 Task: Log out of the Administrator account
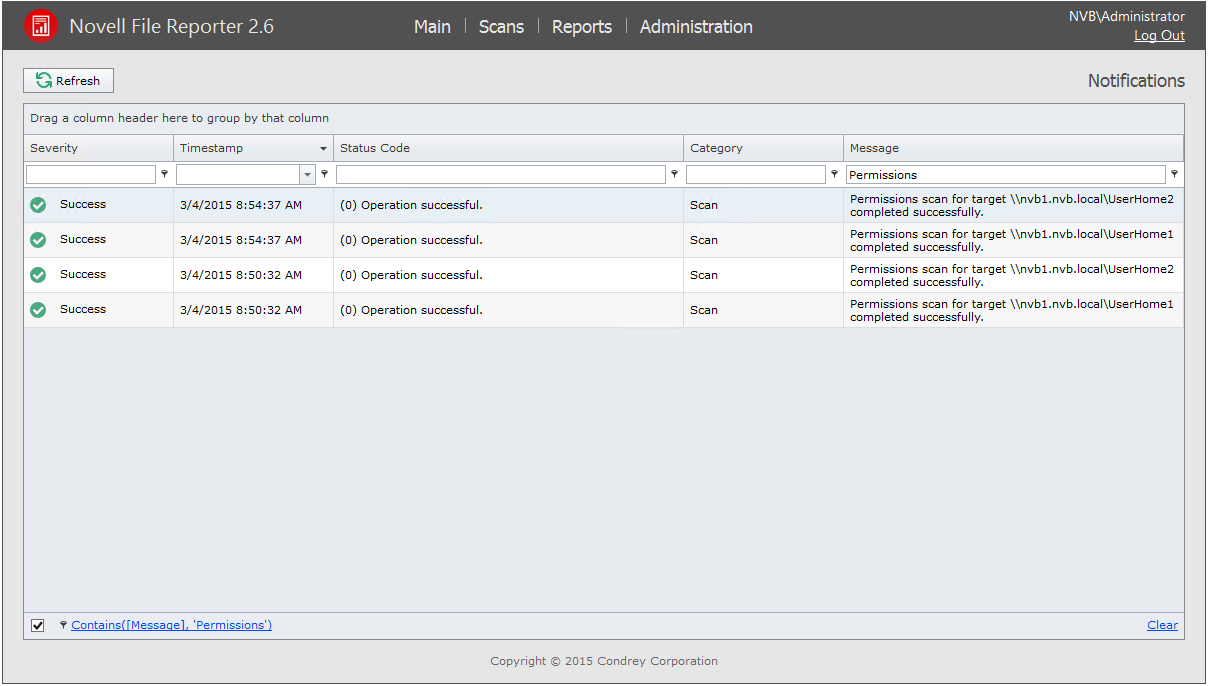pos(1159,36)
